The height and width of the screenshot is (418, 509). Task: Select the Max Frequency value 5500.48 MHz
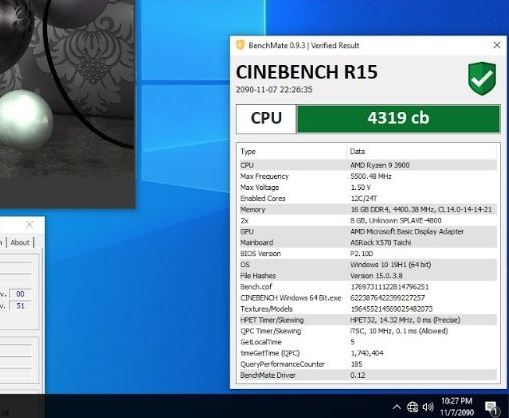[x=371, y=176]
